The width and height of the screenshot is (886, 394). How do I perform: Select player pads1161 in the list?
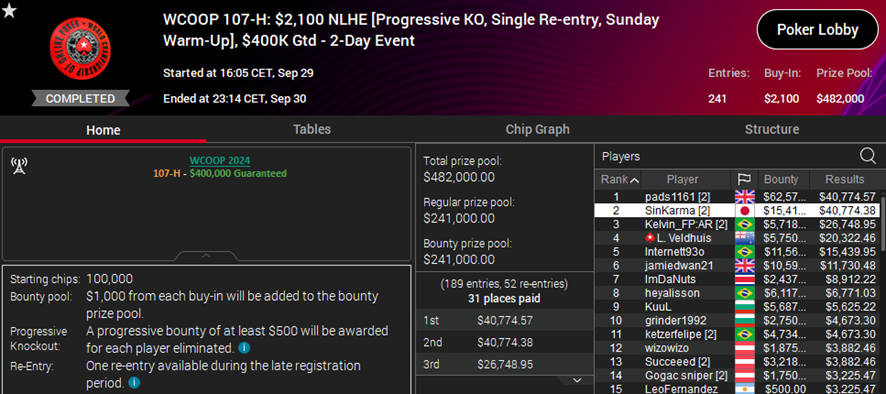click(x=736, y=196)
